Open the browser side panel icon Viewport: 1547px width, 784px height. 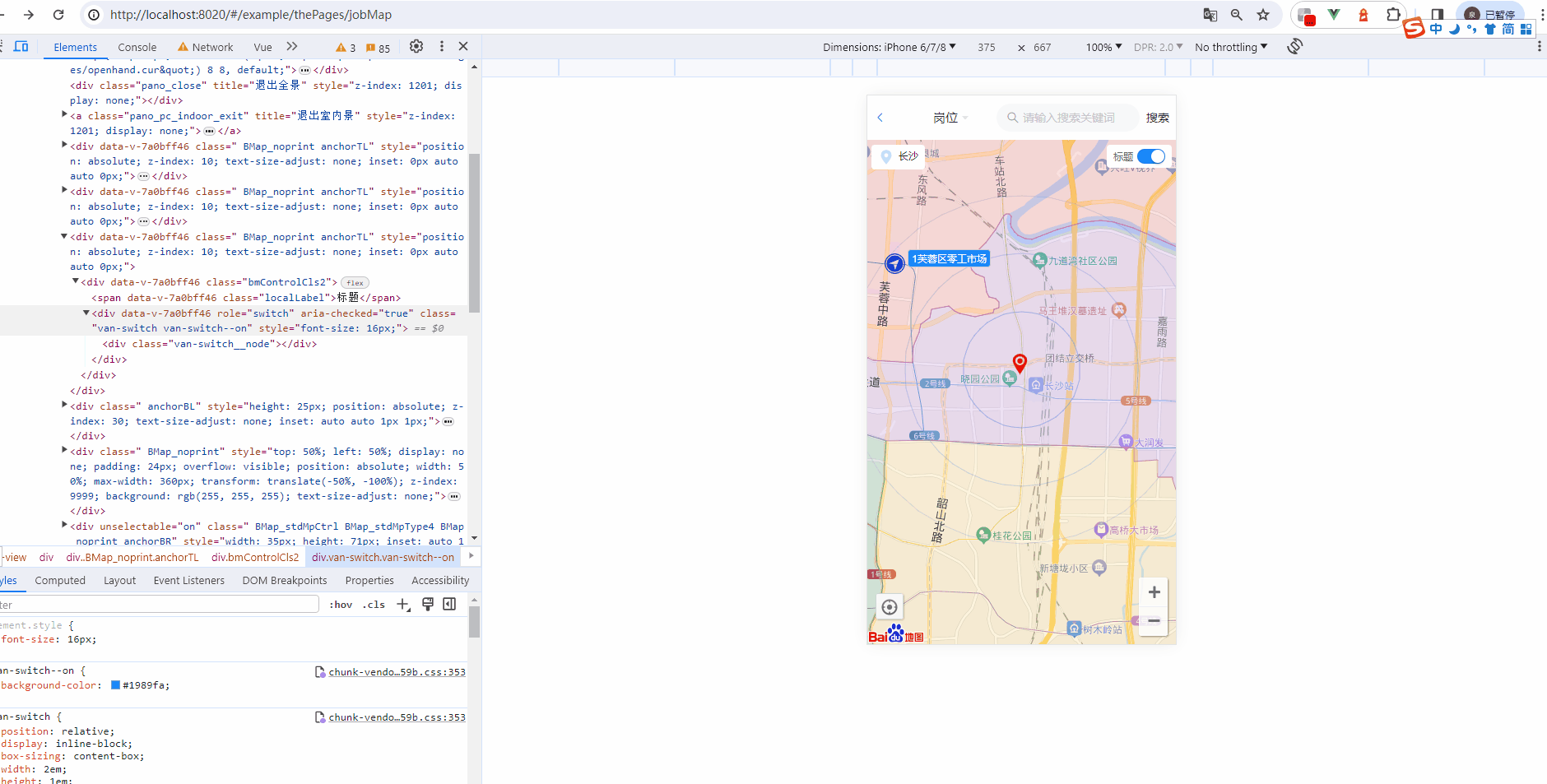pyautogui.click(x=1438, y=15)
